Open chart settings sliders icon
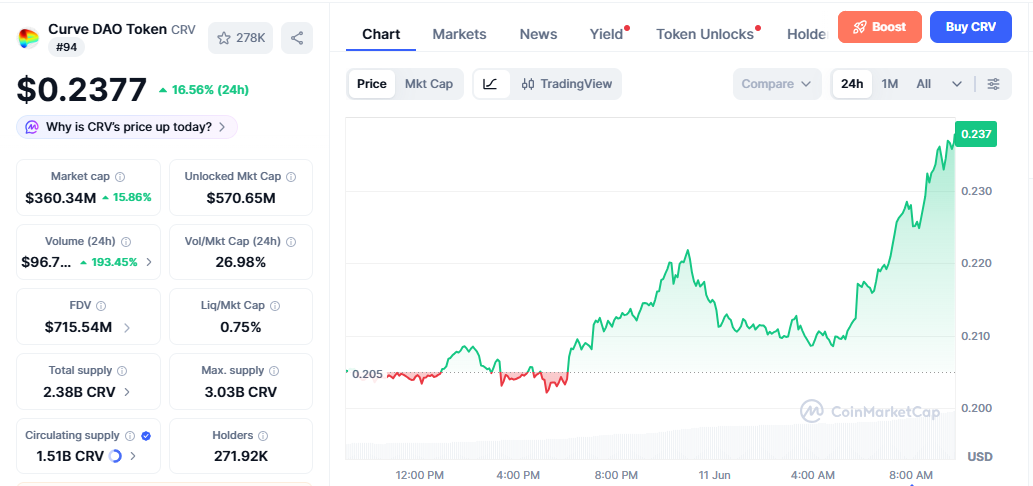The height and width of the screenshot is (486, 1033). (x=993, y=84)
